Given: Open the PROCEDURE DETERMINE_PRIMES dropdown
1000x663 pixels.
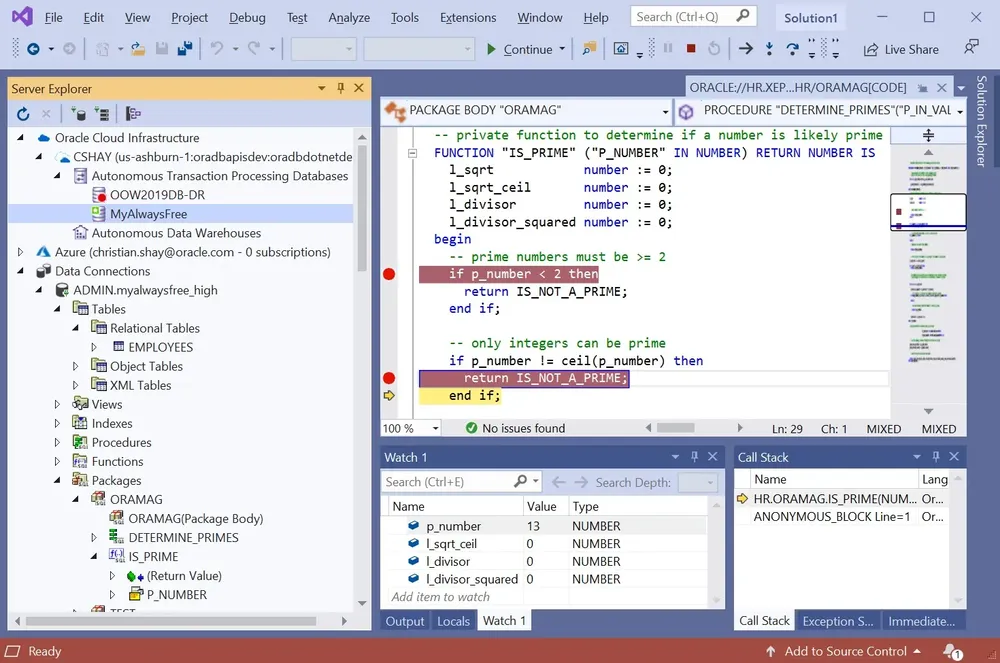Looking at the screenshot, I should 960,112.
